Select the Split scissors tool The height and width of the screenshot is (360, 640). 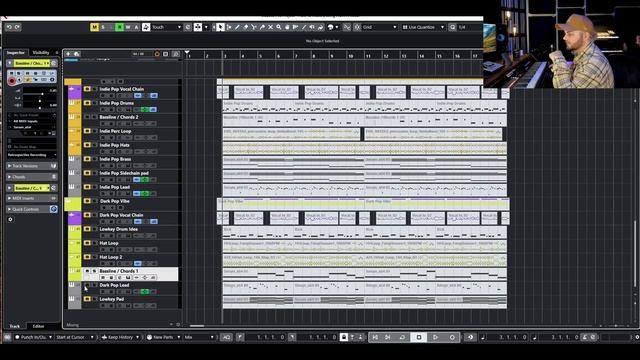(x=254, y=27)
